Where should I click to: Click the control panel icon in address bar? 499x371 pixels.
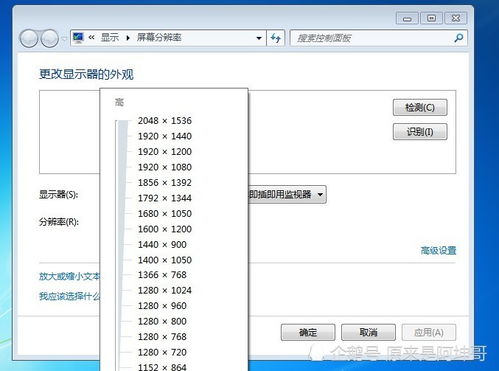pyautogui.click(x=78, y=38)
